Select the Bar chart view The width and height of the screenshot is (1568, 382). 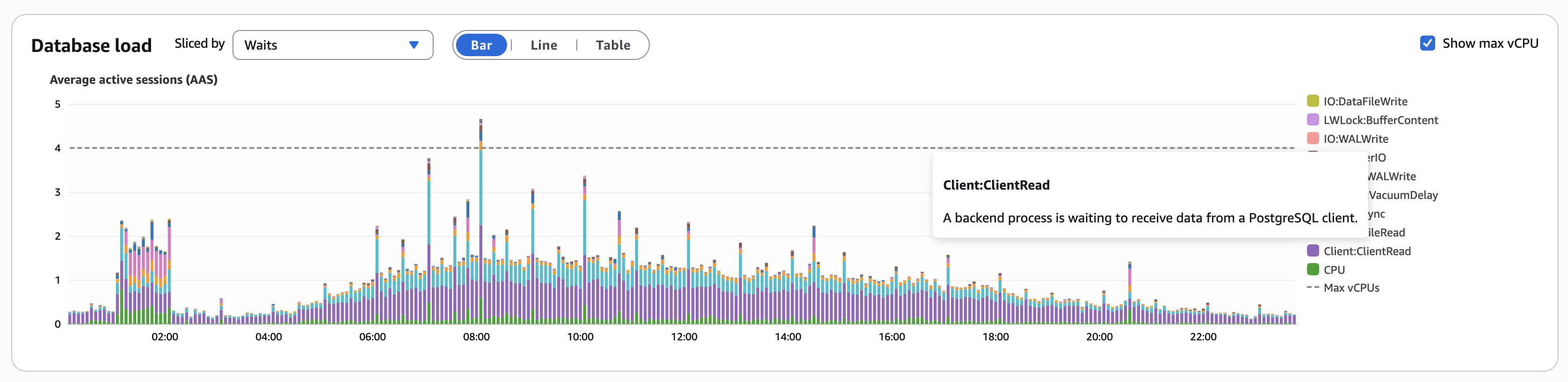coord(481,45)
